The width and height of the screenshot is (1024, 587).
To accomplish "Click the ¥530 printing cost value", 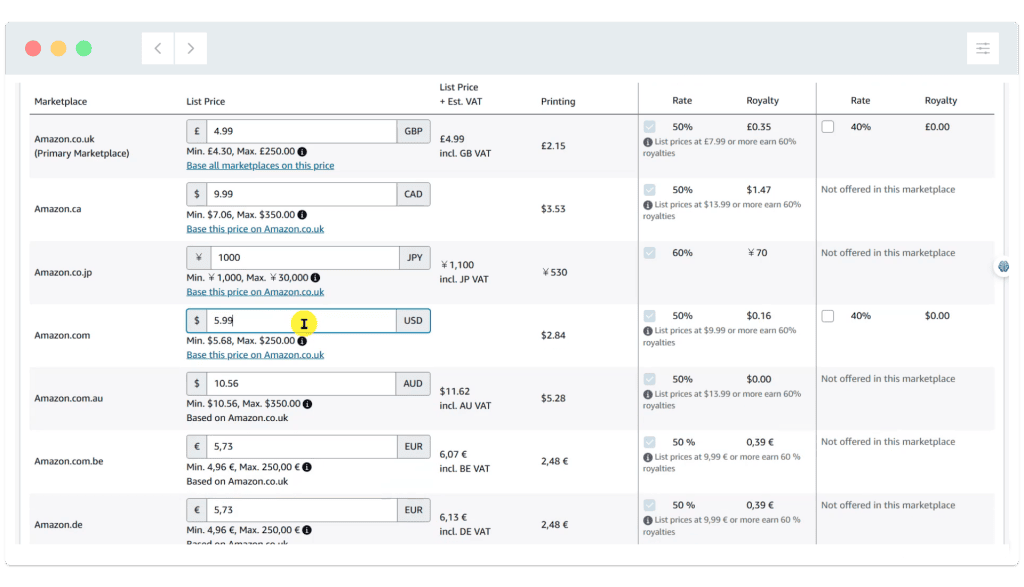I will point(554,272).
